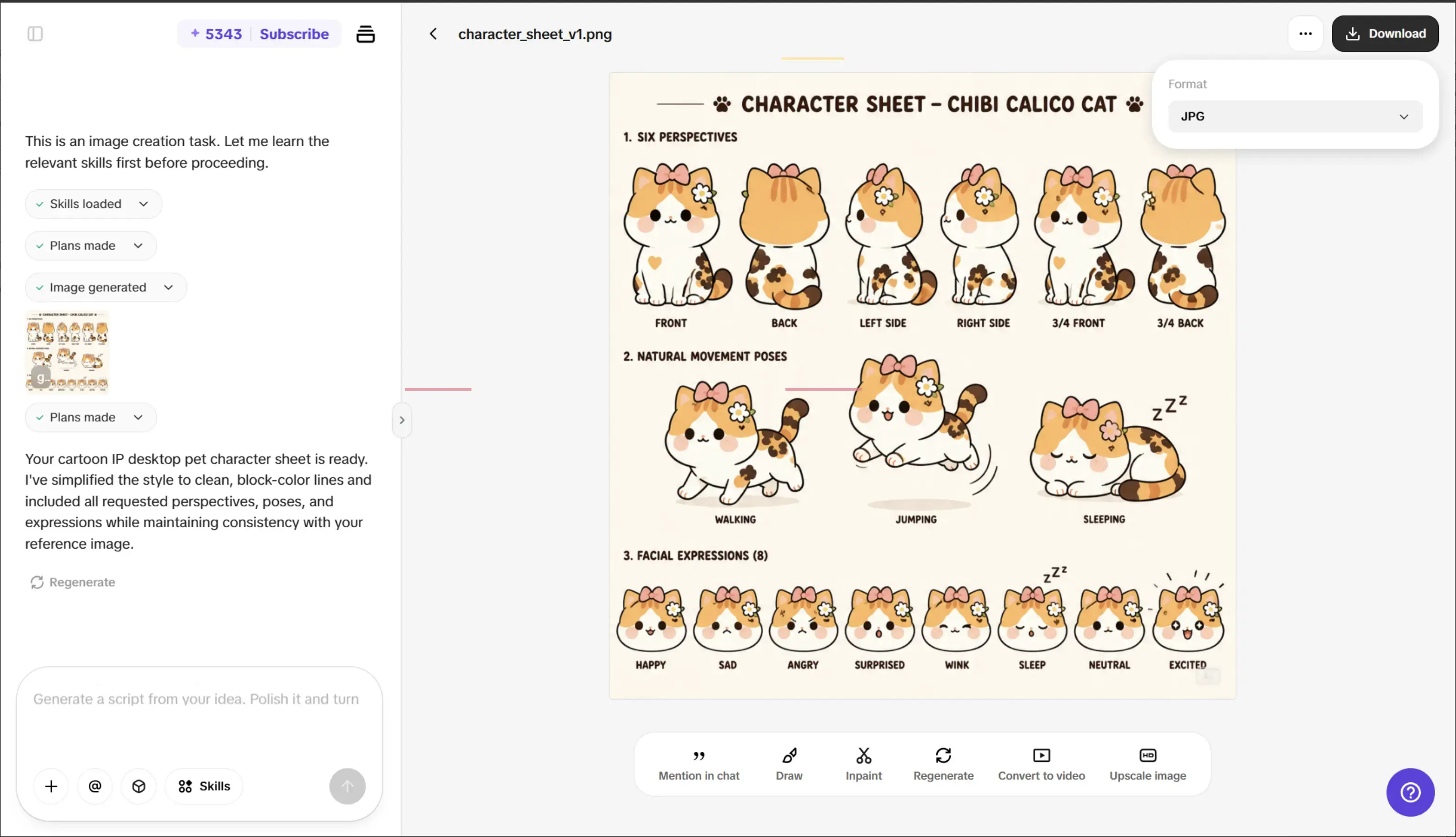Click Regenerate under the chat reply
This screenshot has width=1456, height=837.
click(x=73, y=582)
